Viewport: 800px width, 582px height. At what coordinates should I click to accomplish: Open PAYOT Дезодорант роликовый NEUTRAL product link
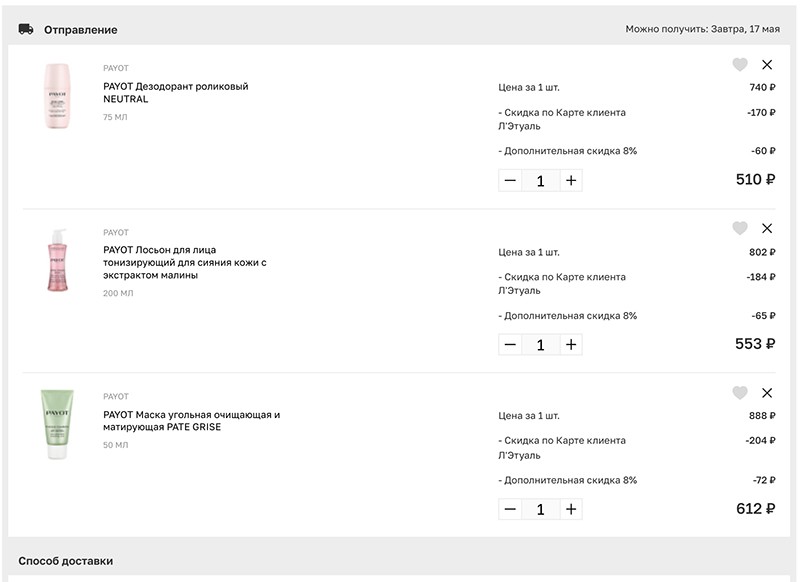[176, 93]
